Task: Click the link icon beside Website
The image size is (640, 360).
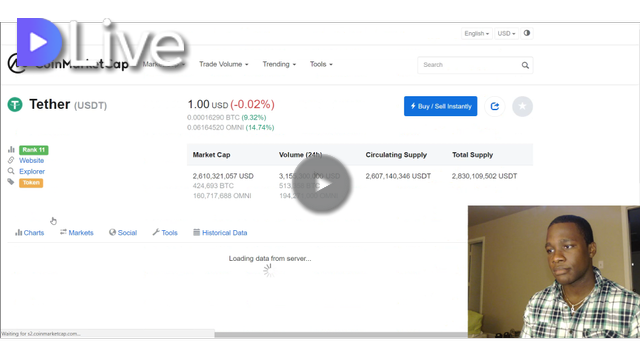Action: coord(11,160)
